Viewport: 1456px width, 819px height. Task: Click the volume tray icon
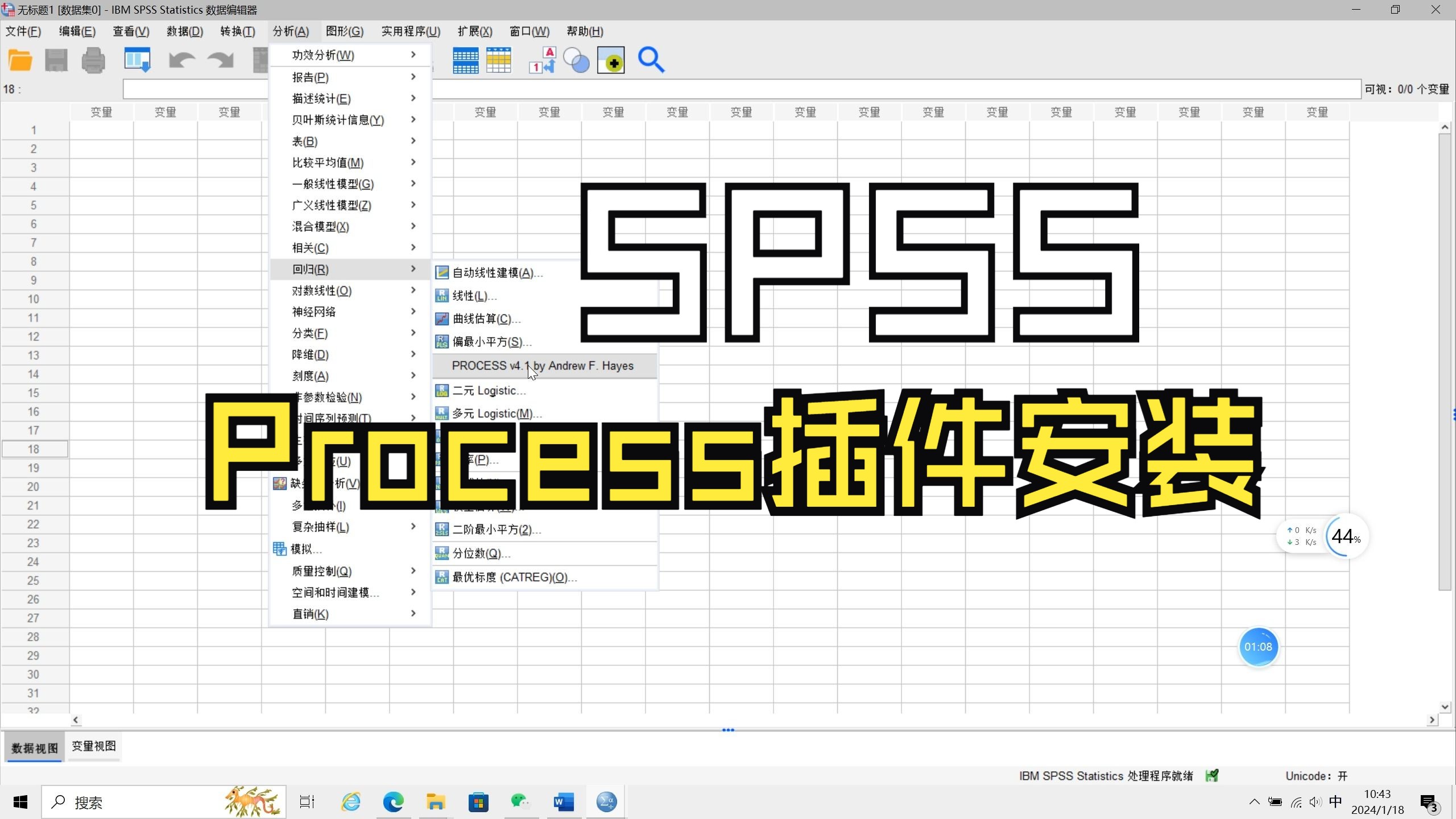click(1315, 803)
